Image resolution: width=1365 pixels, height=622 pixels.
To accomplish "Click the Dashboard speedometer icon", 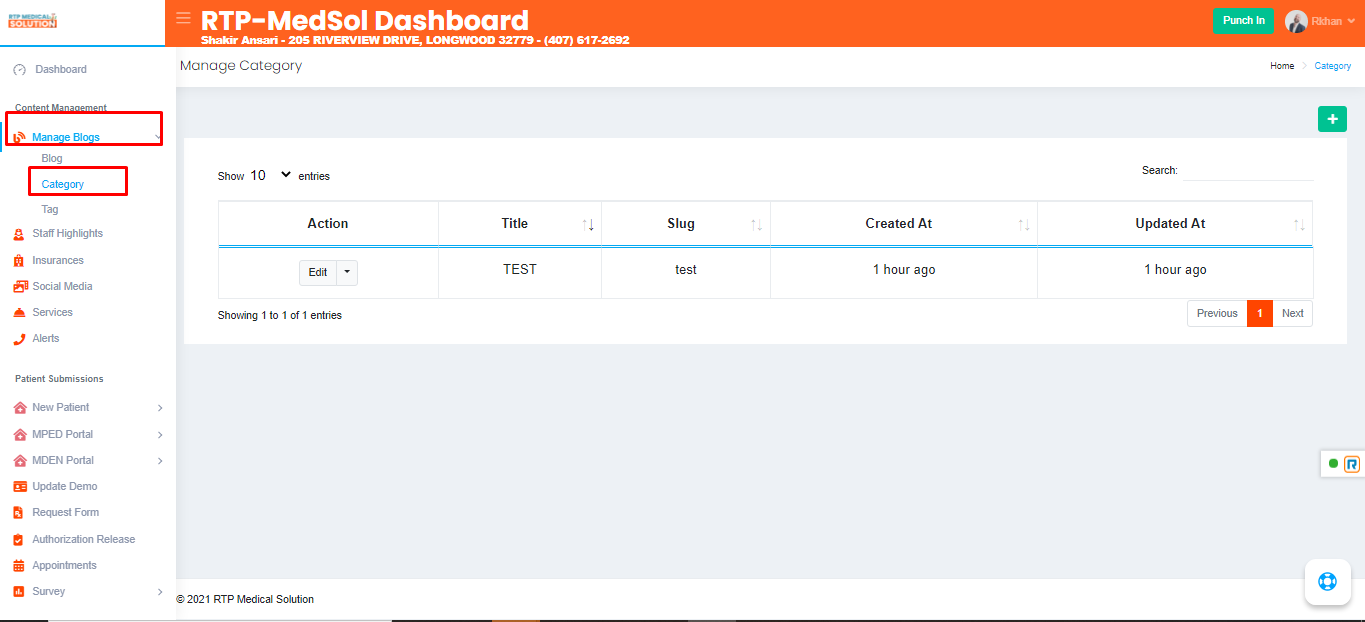I will [x=19, y=70].
